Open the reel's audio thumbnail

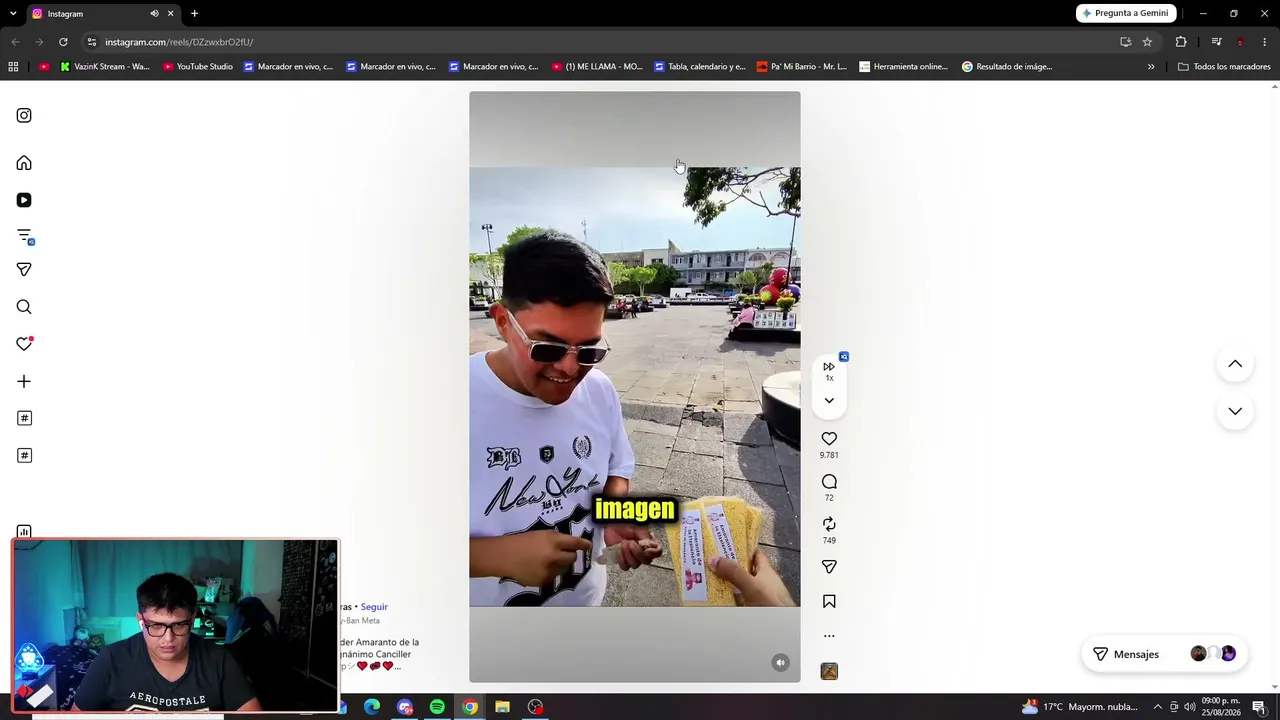pos(829,671)
